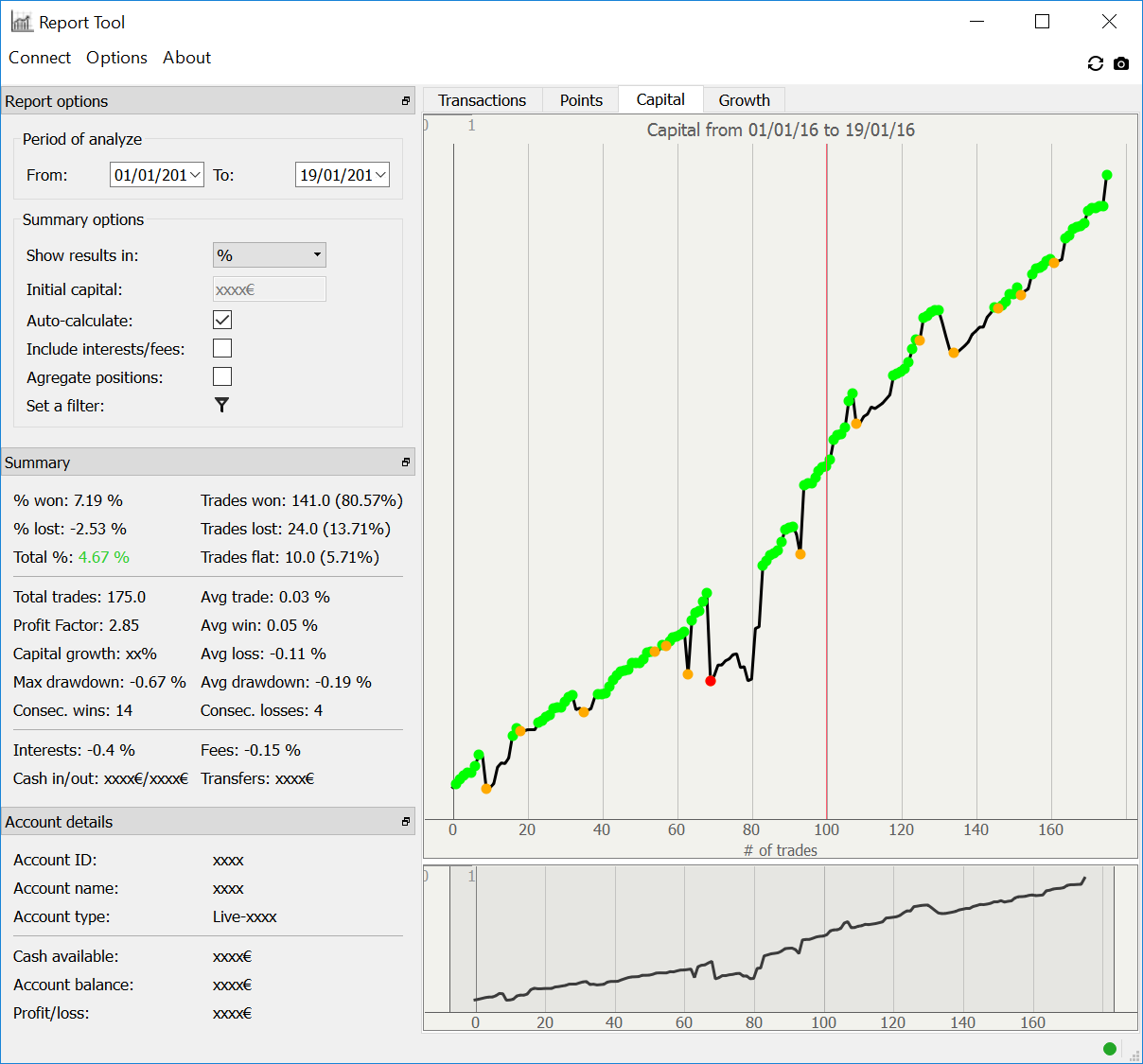Click the green connection status indicator
This screenshot has height=1064, width=1143.
pos(1110,1048)
